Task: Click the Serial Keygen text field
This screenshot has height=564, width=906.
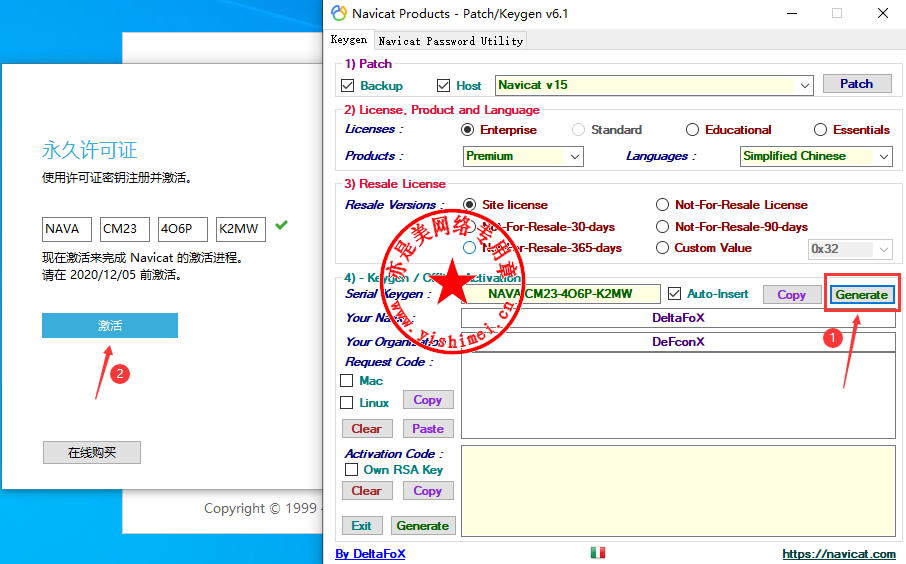Action: [x=560, y=294]
